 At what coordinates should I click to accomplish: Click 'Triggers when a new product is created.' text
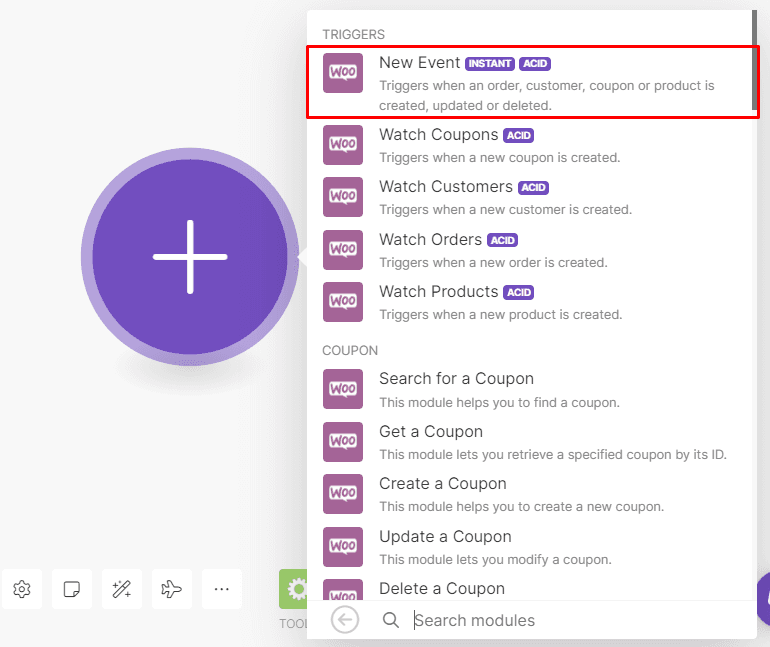click(x=501, y=315)
